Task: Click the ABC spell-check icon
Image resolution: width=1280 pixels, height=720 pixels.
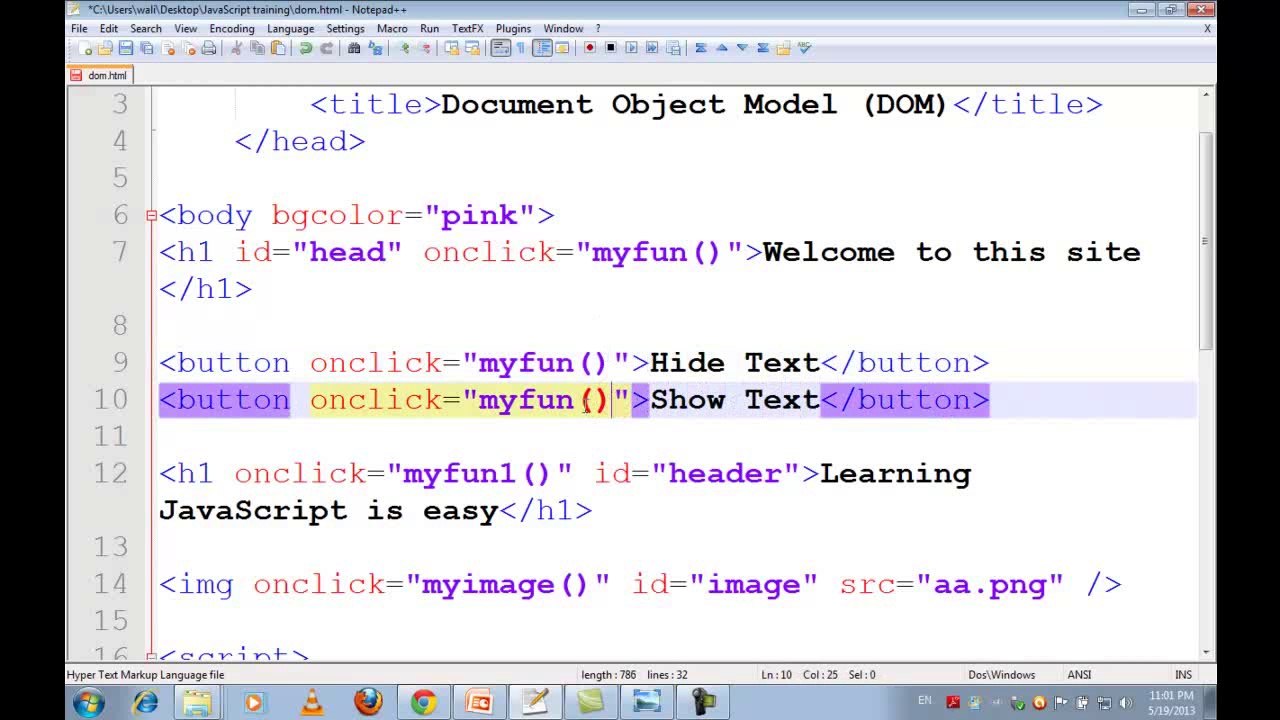Action: [x=804, y=47]
